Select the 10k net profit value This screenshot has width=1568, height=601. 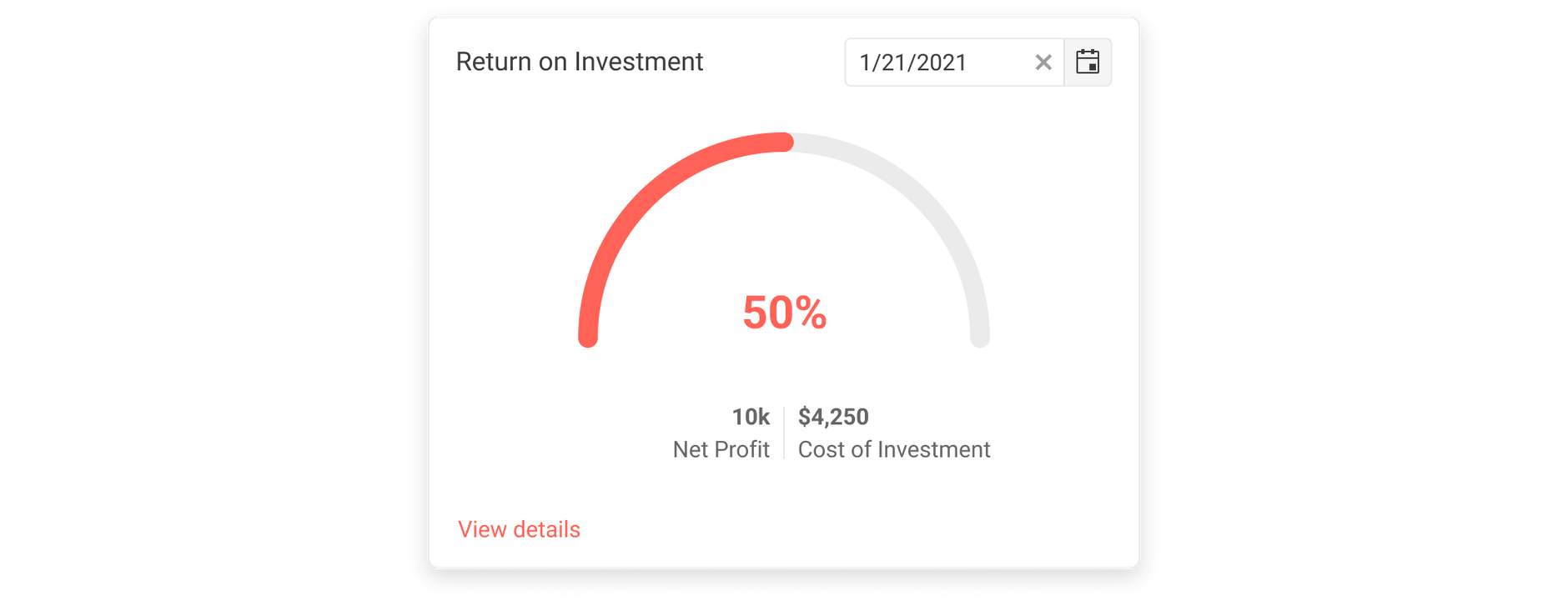click(750, 417)
